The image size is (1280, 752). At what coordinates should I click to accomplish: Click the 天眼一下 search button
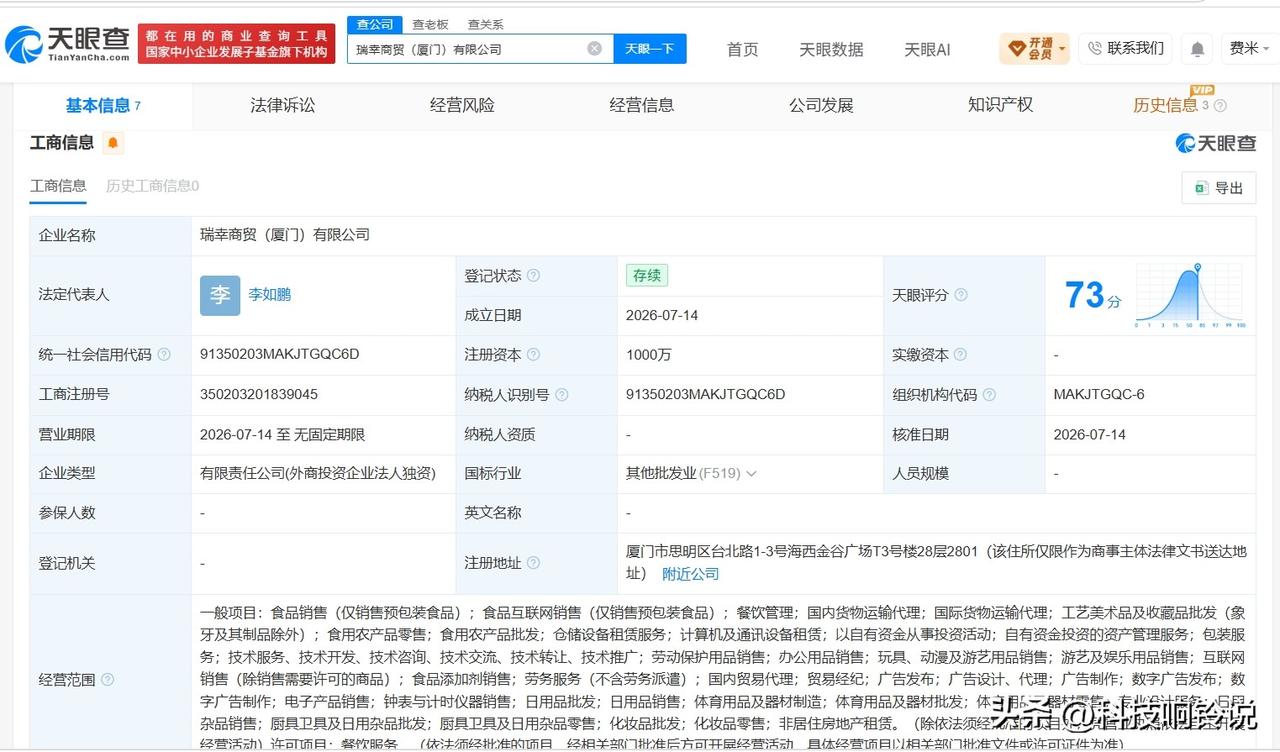pyautogui.click(x=650, y=48)
